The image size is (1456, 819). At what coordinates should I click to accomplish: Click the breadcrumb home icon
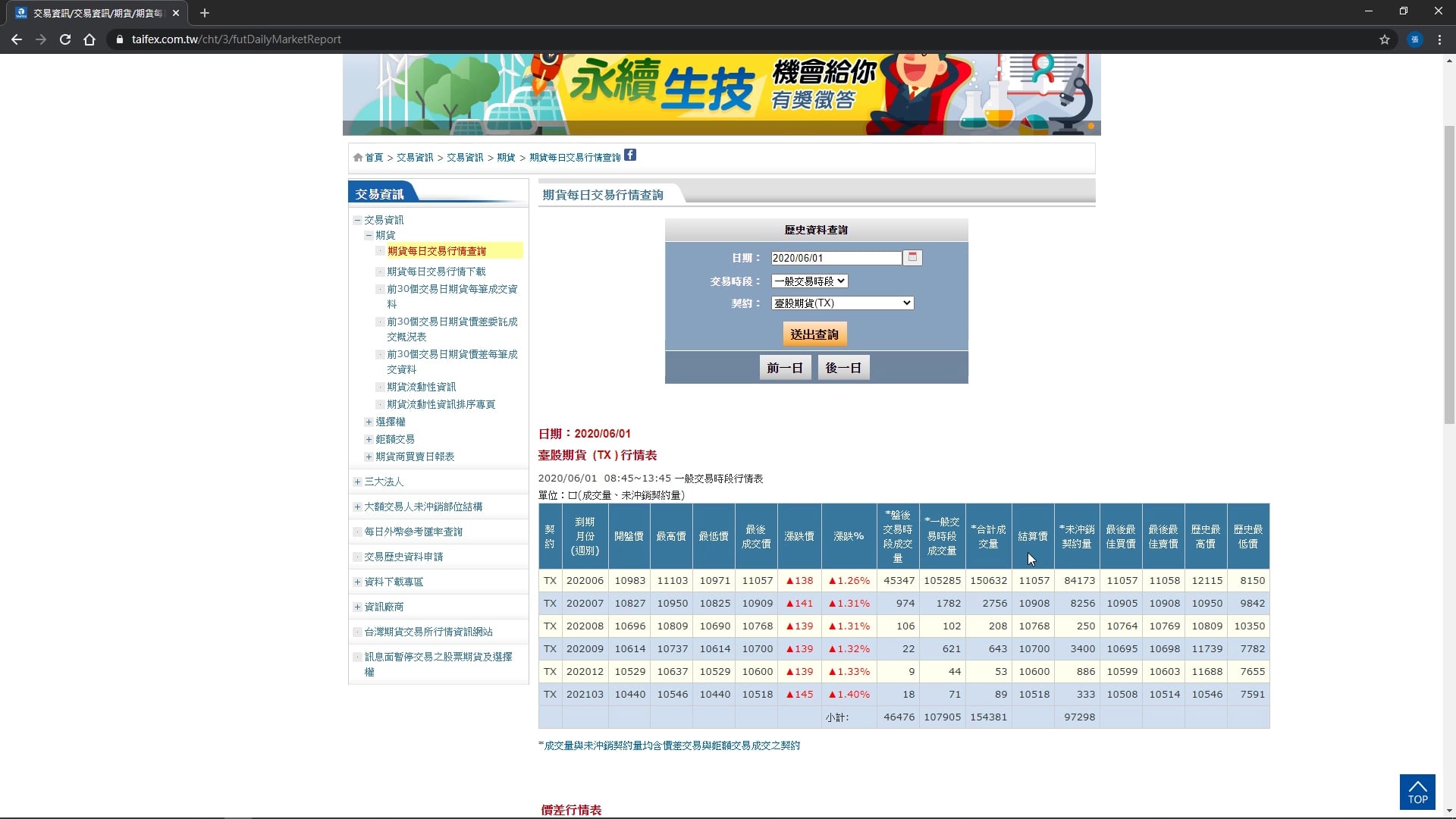(358, 158)
